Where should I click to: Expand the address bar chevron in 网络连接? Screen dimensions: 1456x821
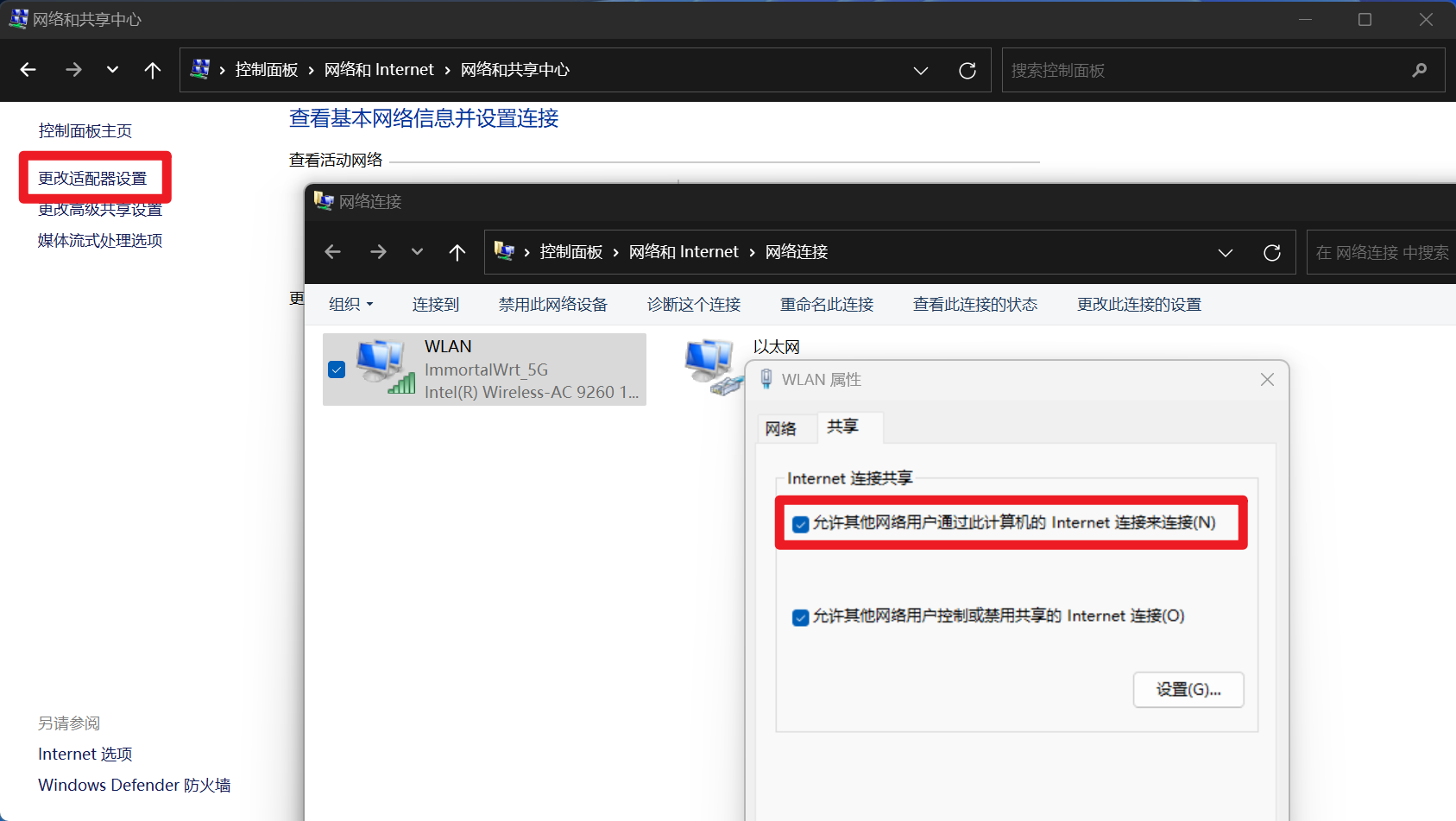click(x=1225, y=252)
